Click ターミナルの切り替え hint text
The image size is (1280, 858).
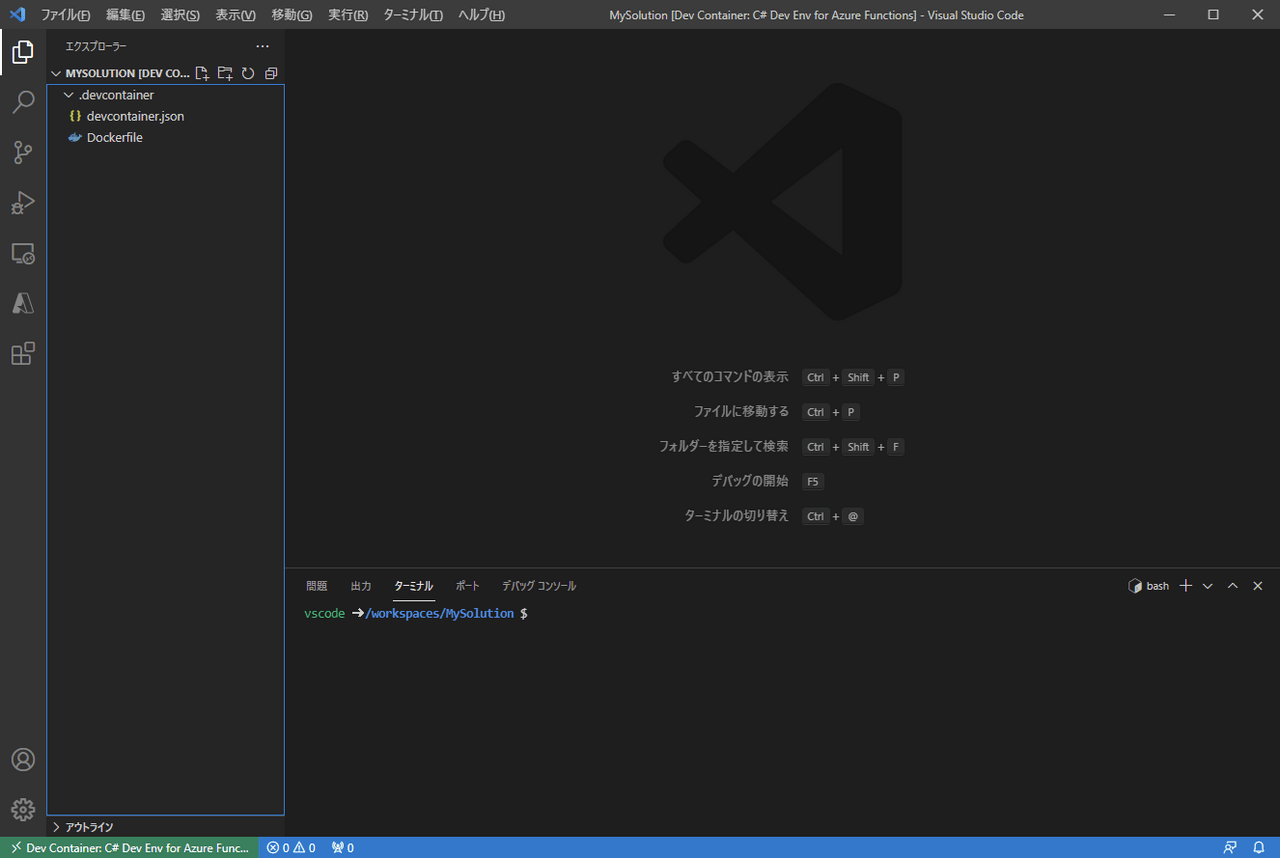(x=736, y=516)
